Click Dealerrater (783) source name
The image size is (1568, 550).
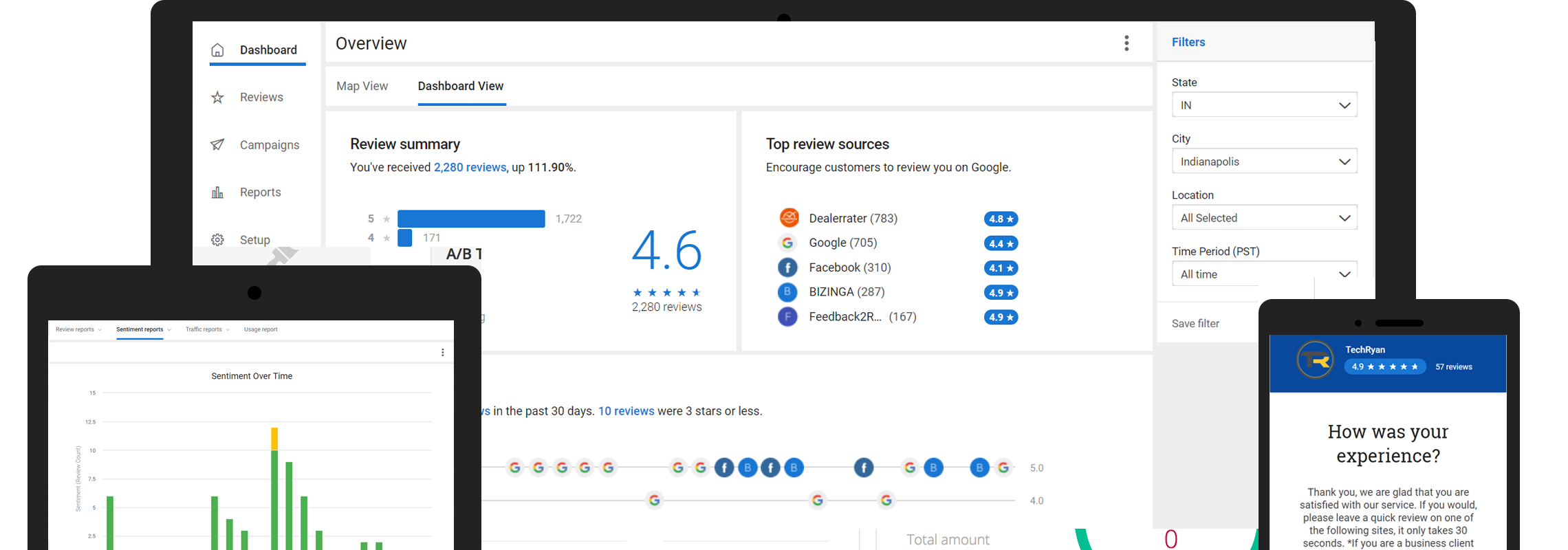[x=853, y=218]
